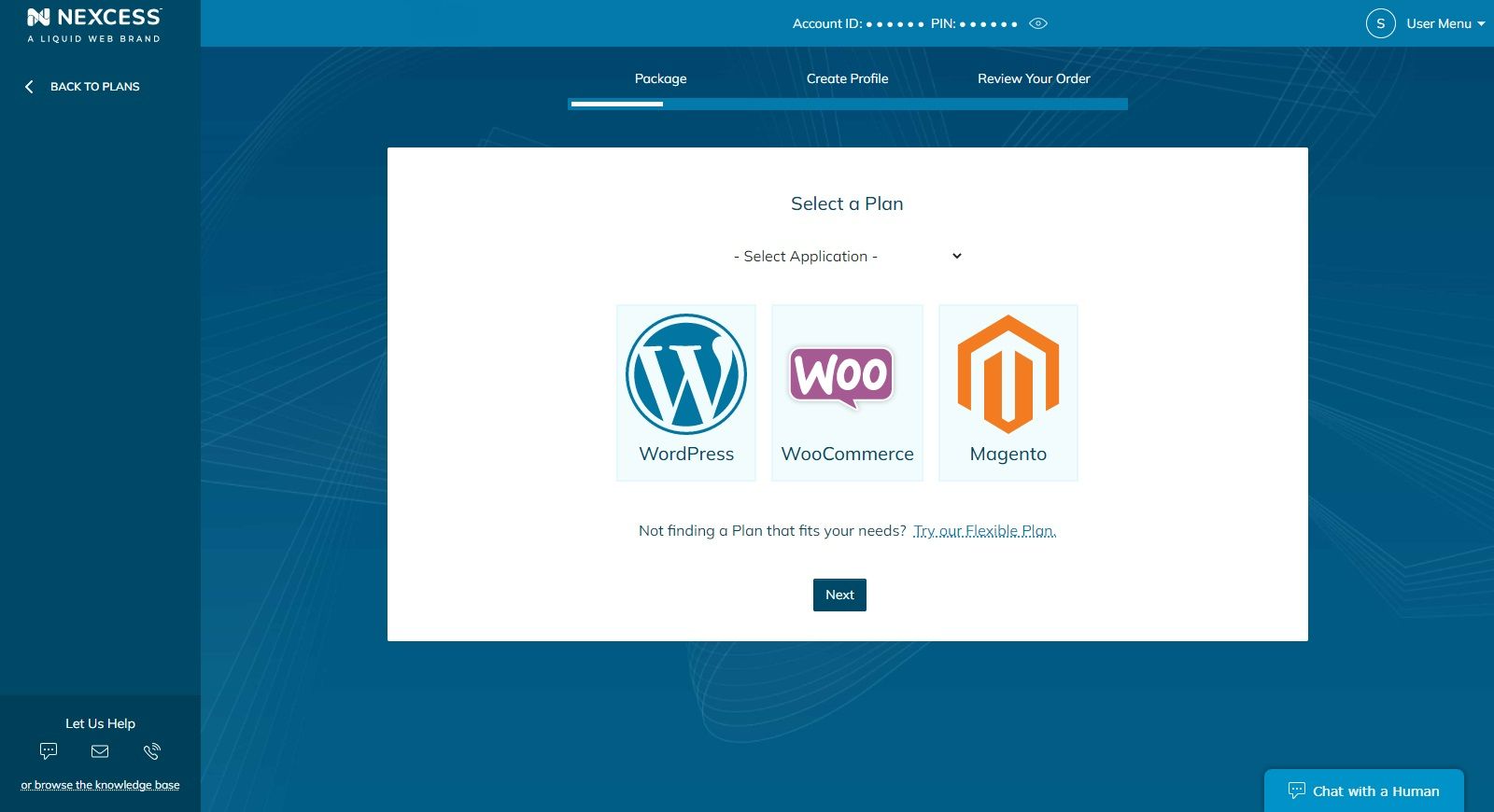Click the Try our Flexible Plan link
1494x812 pixels.
coord(984,531)
